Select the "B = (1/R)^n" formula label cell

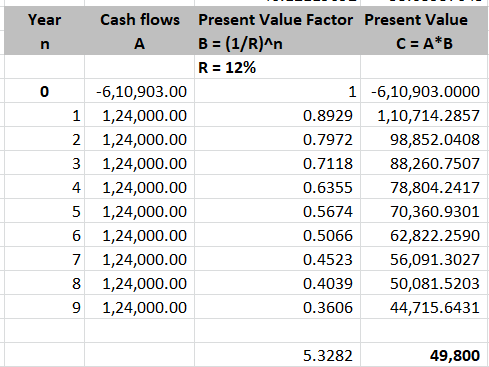pyautogui.click(x=277, y=43)
